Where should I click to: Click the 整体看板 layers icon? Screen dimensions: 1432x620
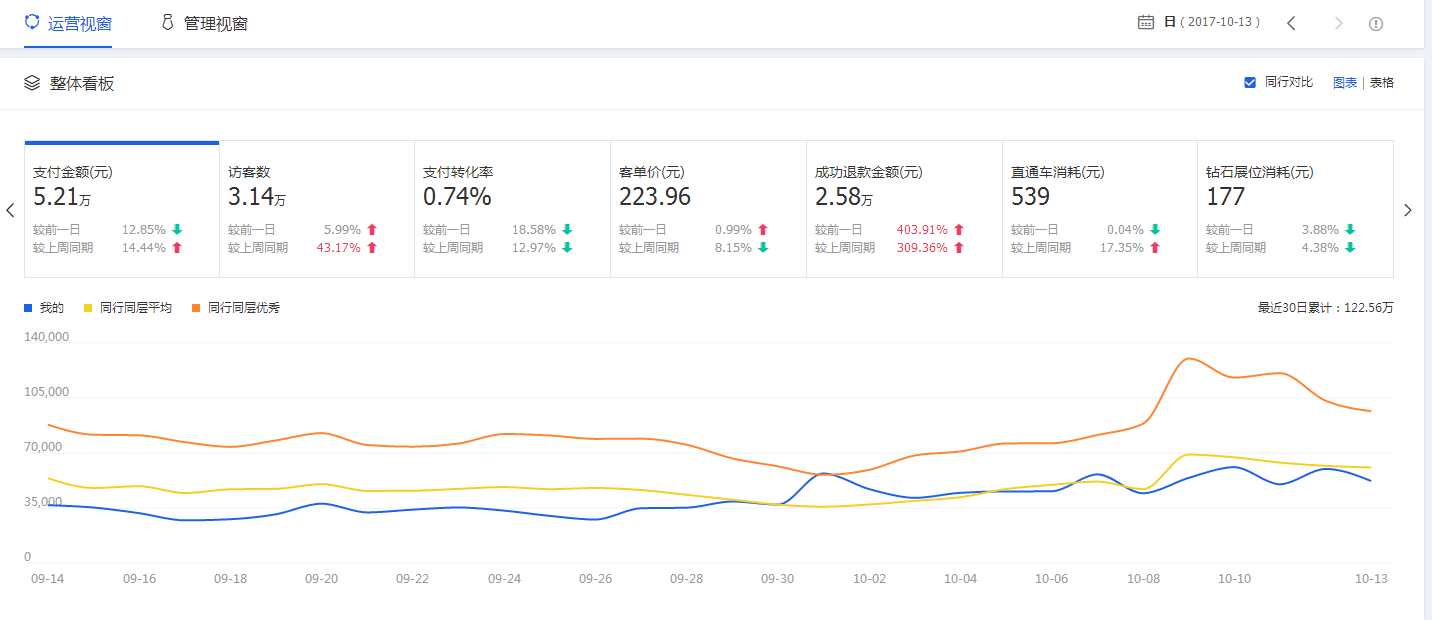pos(32,83)
